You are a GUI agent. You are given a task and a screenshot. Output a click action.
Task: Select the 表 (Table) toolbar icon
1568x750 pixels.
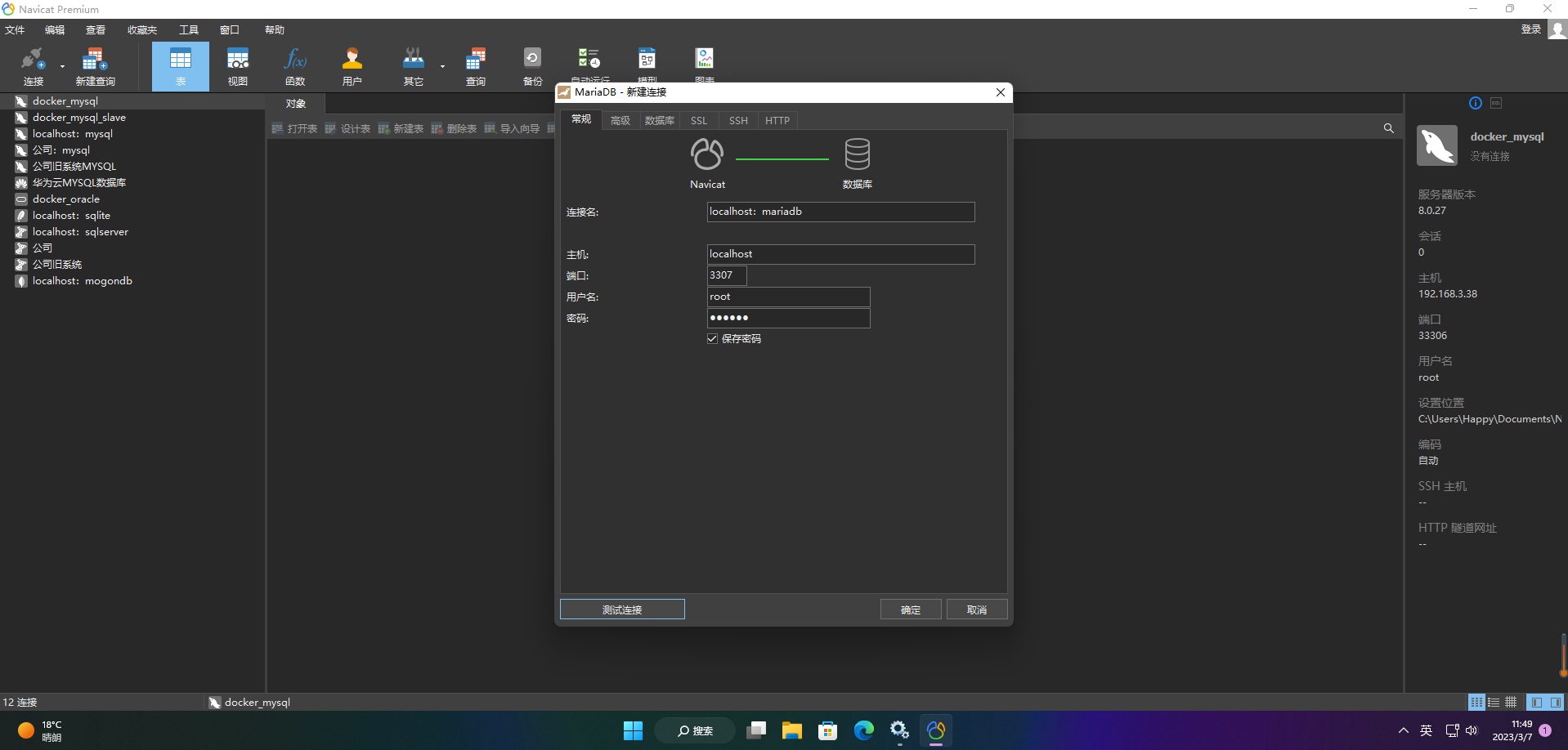coord(181,66)
